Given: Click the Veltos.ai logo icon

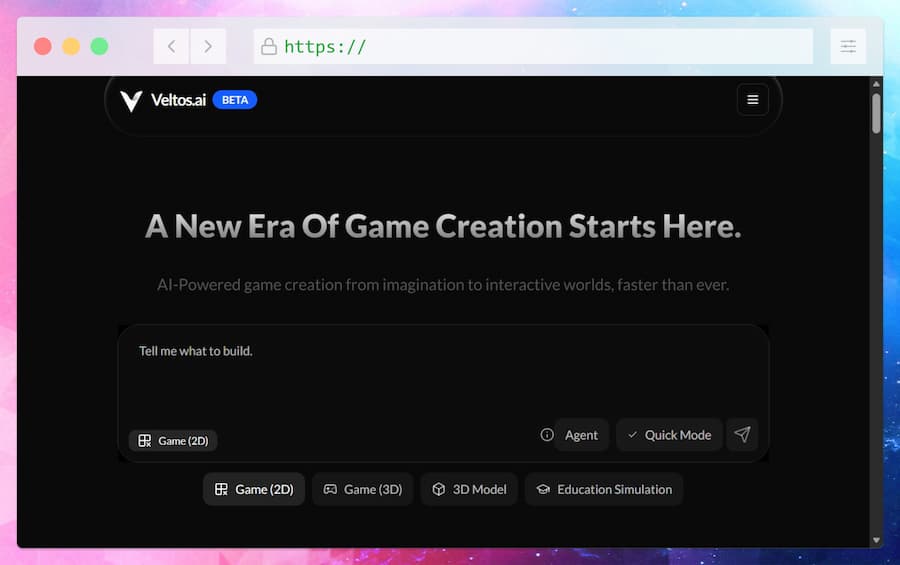Looking at the screenshot, I should [x=131, y=100].
